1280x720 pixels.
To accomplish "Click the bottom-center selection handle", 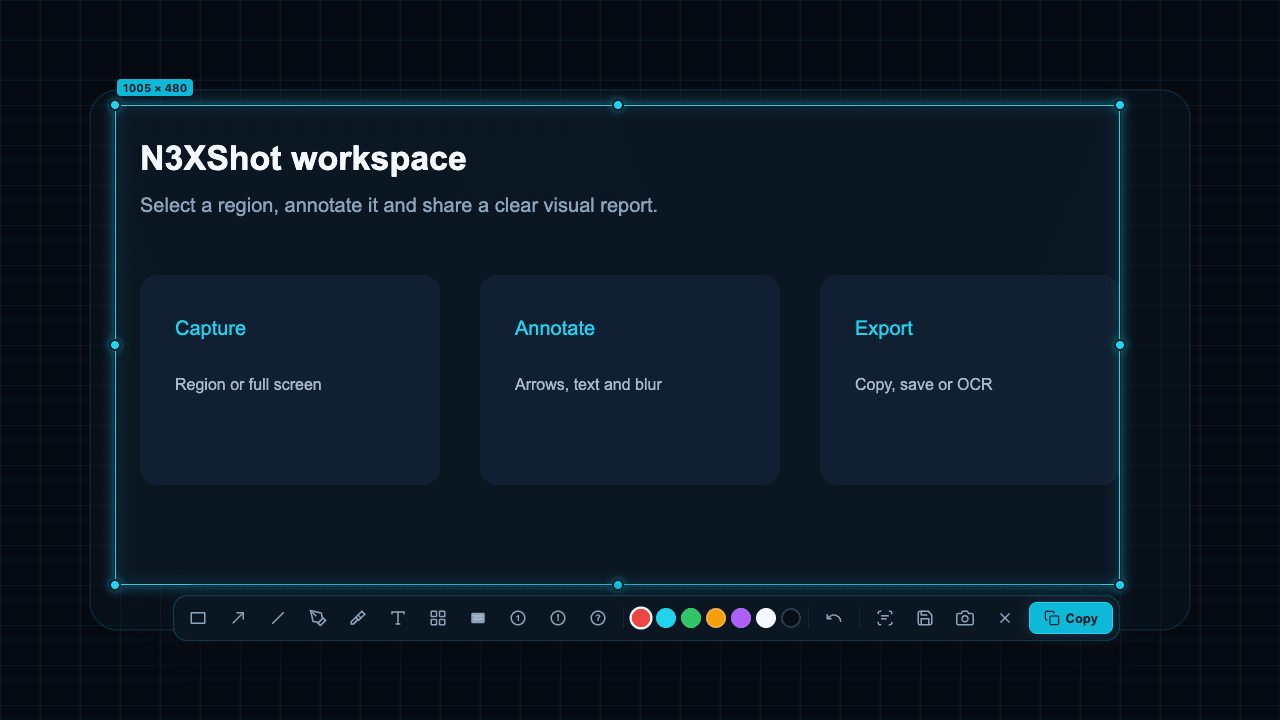I will [618, 585].
